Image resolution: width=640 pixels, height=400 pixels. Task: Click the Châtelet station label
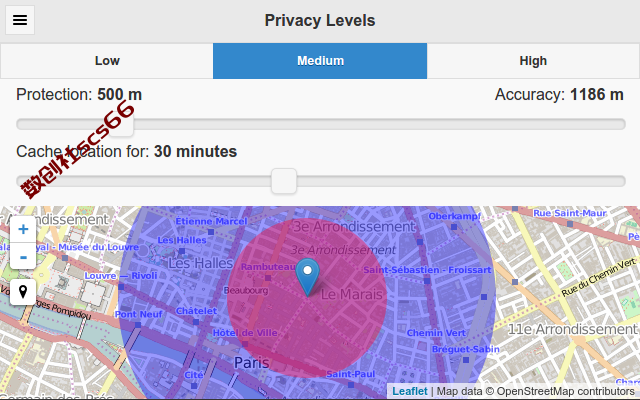point(196,311)
